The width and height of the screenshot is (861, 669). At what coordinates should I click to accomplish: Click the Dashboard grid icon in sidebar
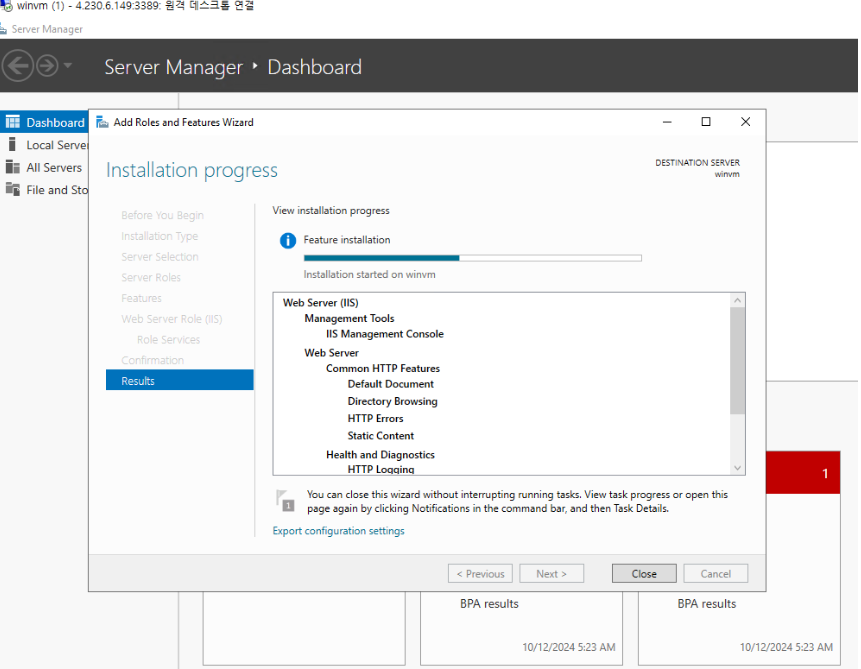(x=13, y=122)
